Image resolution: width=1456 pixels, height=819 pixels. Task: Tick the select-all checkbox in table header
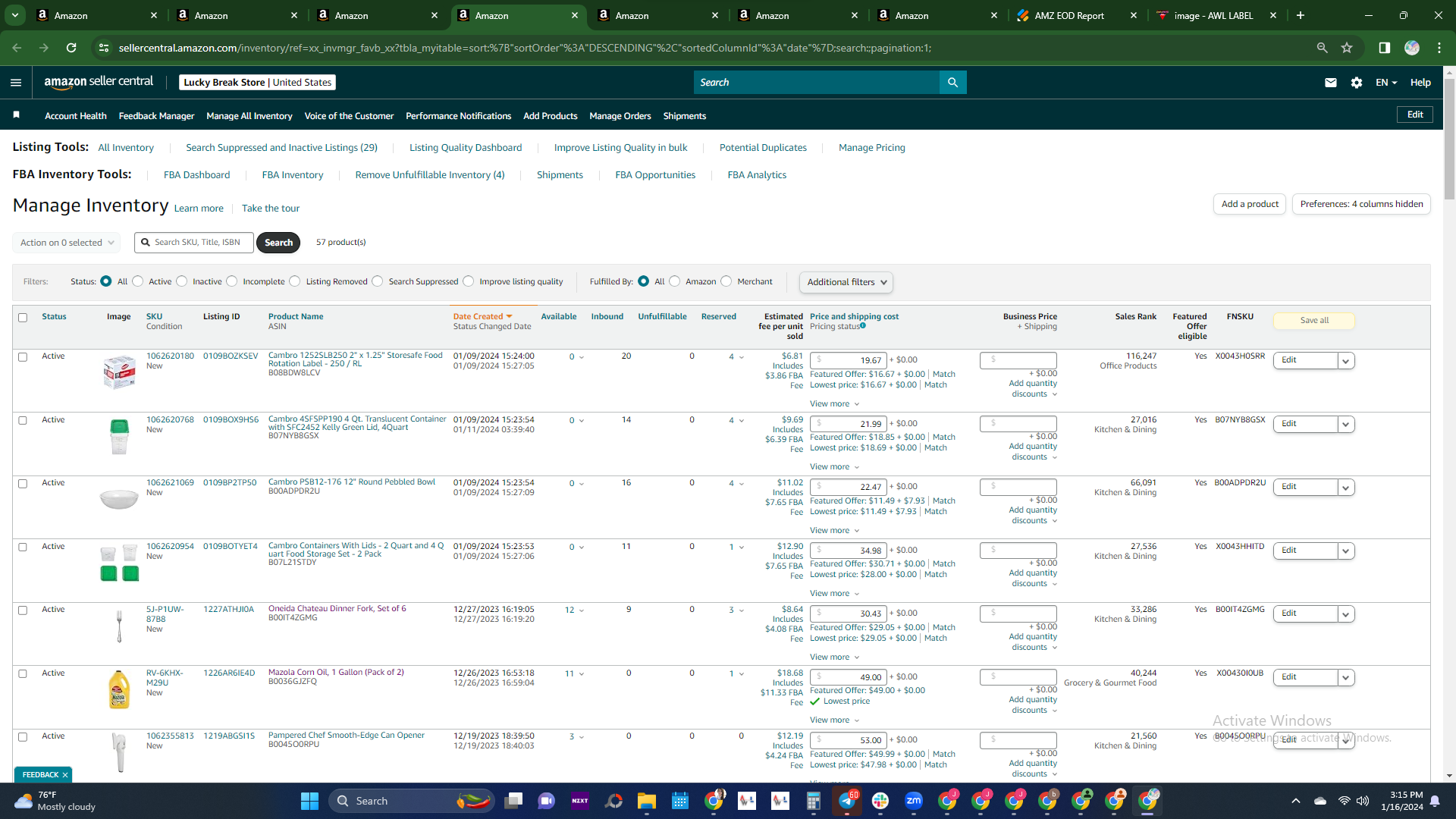[x=23, y=318]
